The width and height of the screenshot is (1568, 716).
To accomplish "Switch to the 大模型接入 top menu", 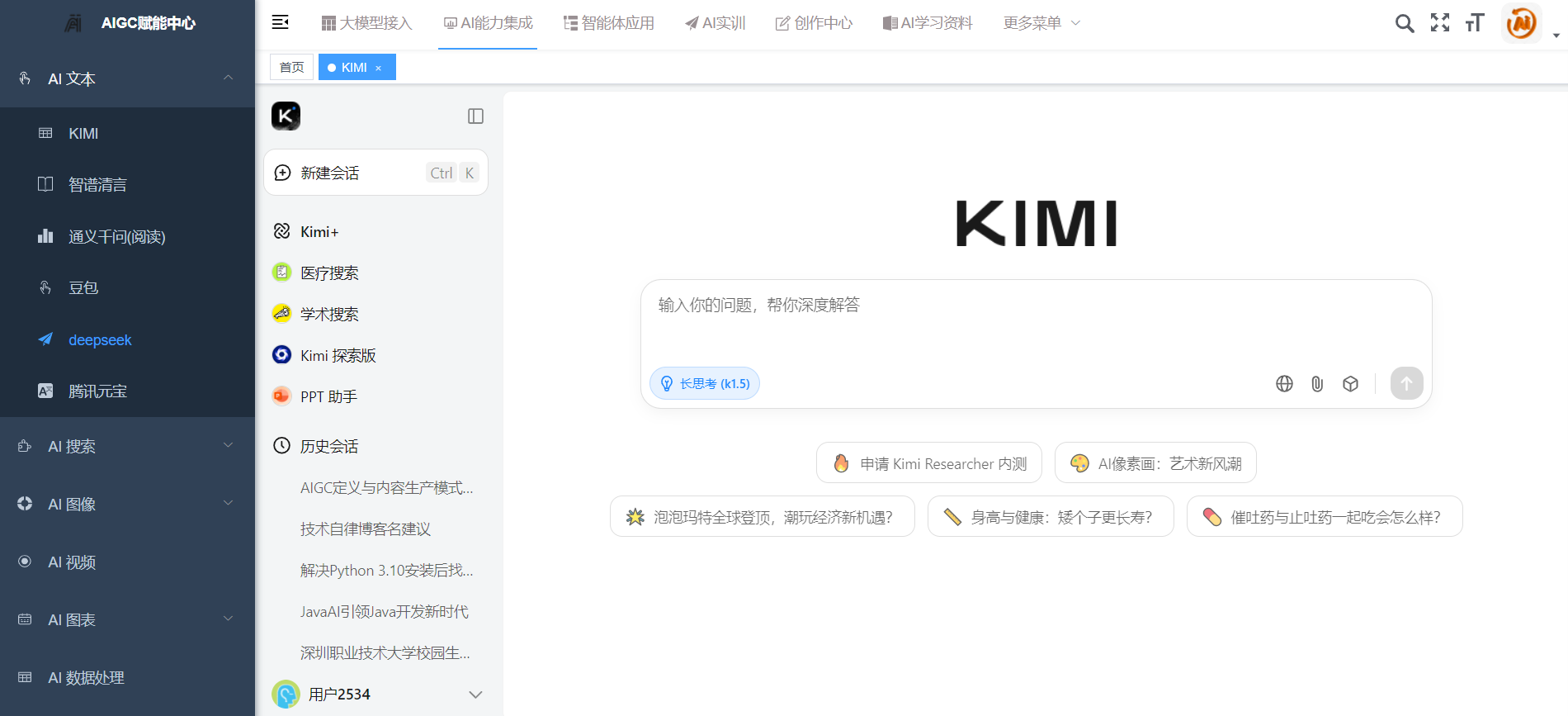I will 366,23.
